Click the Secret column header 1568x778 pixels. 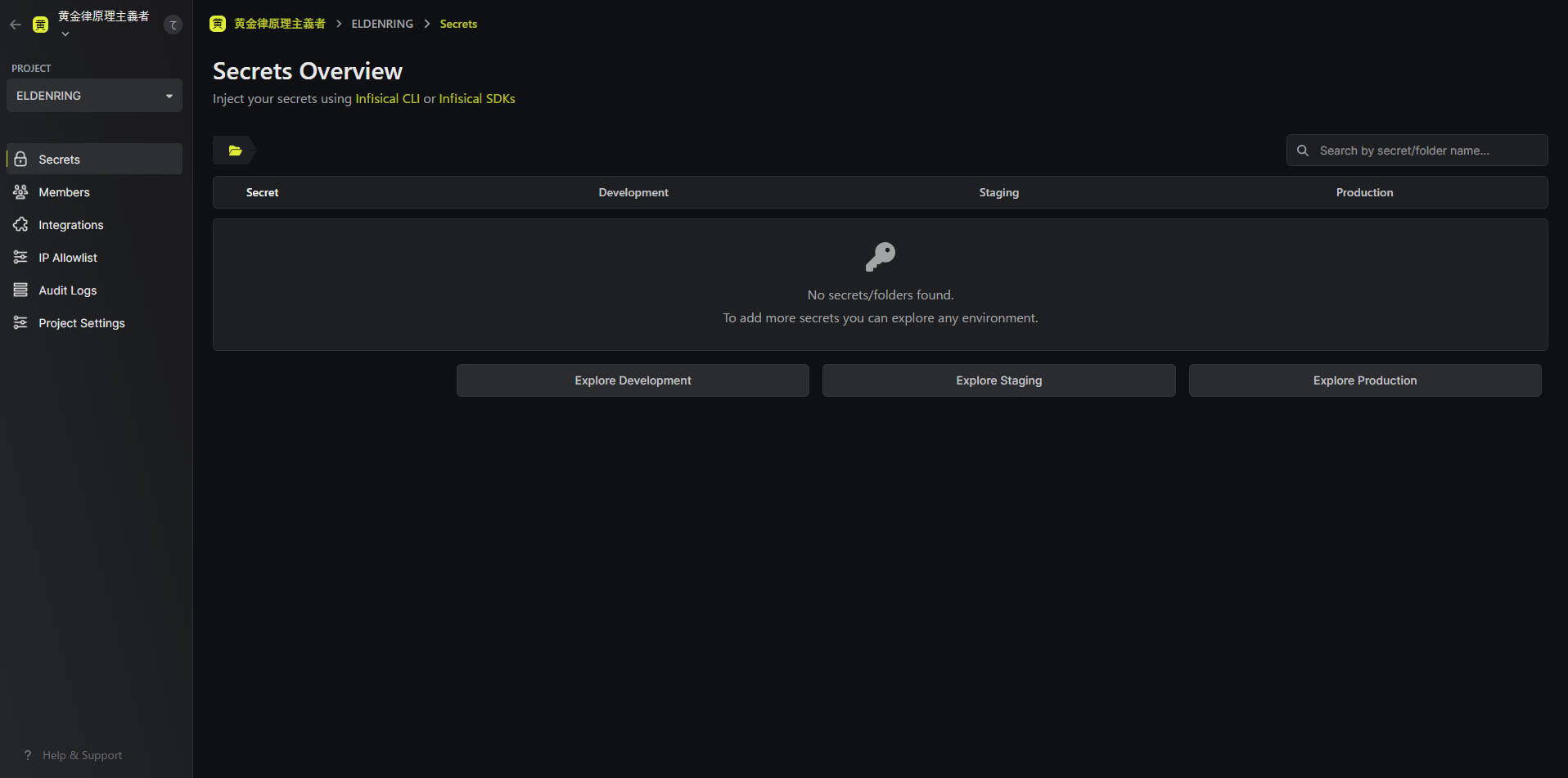pyautogui.click(x=262, y=192)
